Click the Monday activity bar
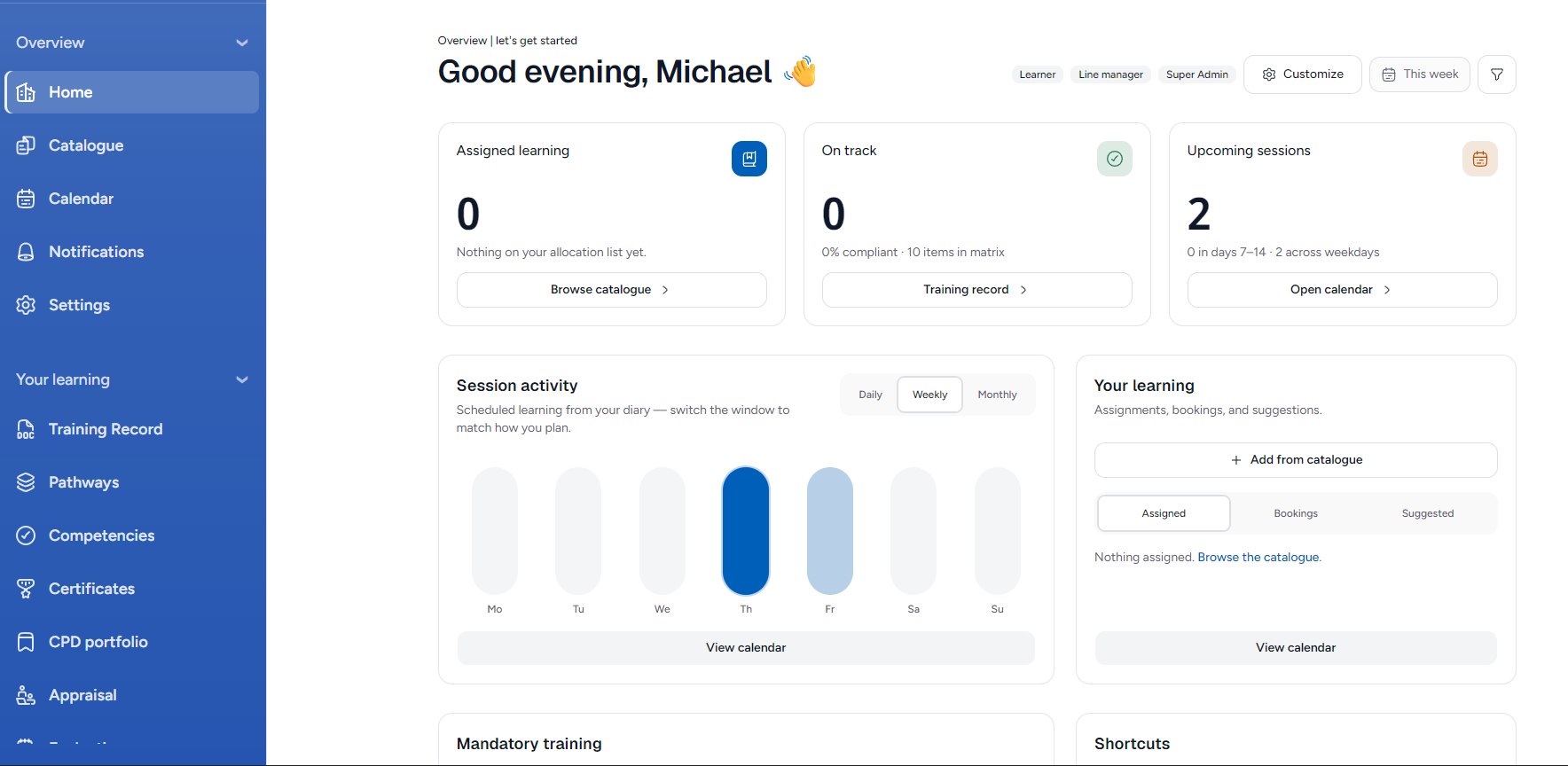This screenshot has height=766, width=1568. click(x=495, y=531)
